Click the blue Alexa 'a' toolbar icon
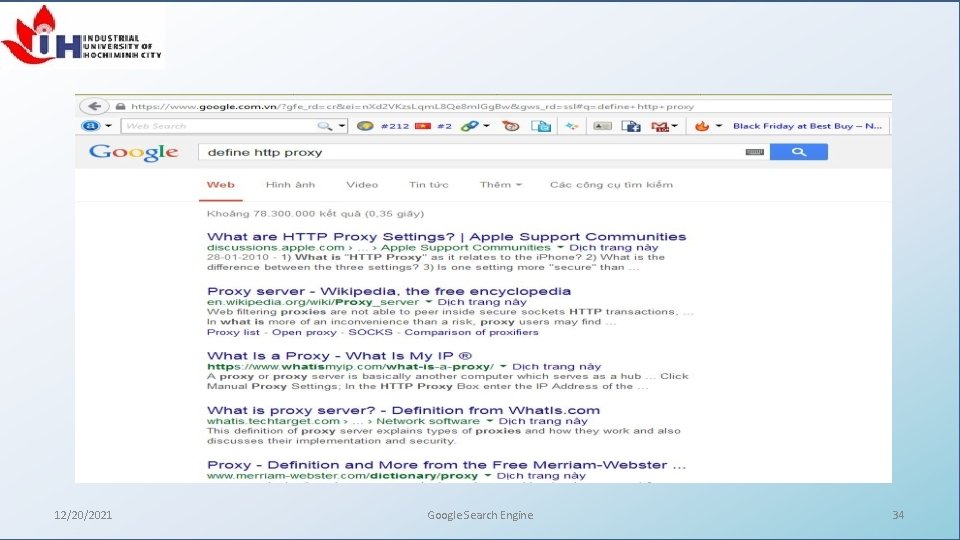 pyautogui.click(x=91, y=126)
